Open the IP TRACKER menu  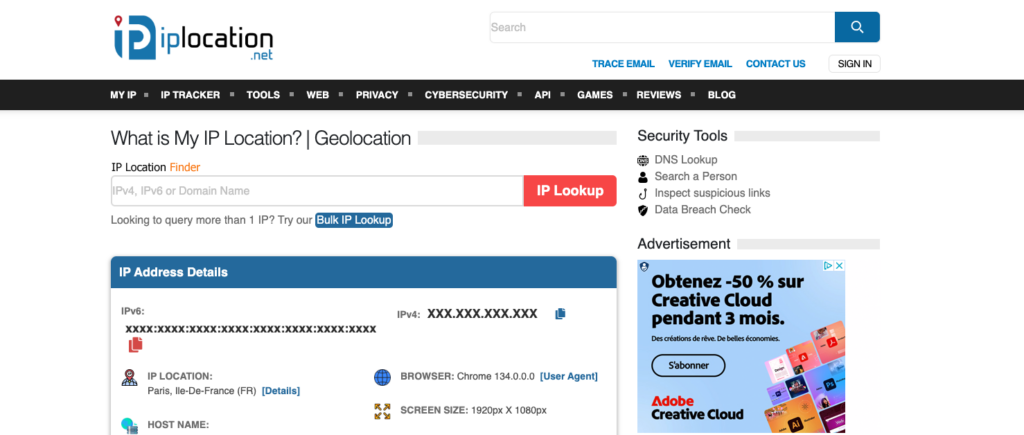(x=190, y=95)
